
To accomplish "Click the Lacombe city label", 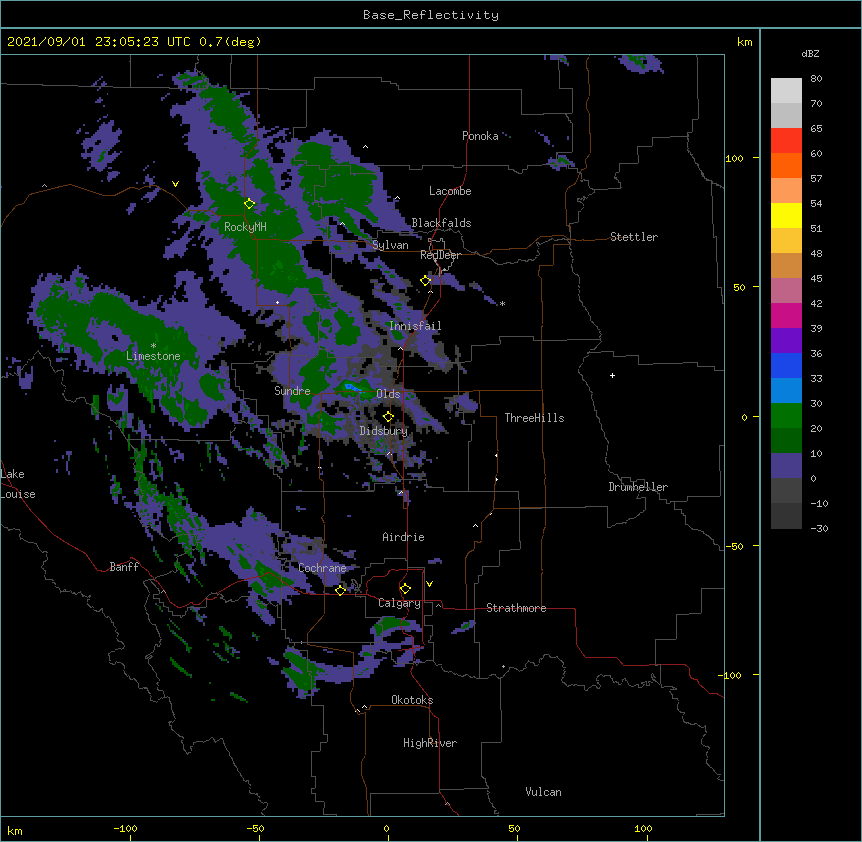I will (x=450, y=191).
